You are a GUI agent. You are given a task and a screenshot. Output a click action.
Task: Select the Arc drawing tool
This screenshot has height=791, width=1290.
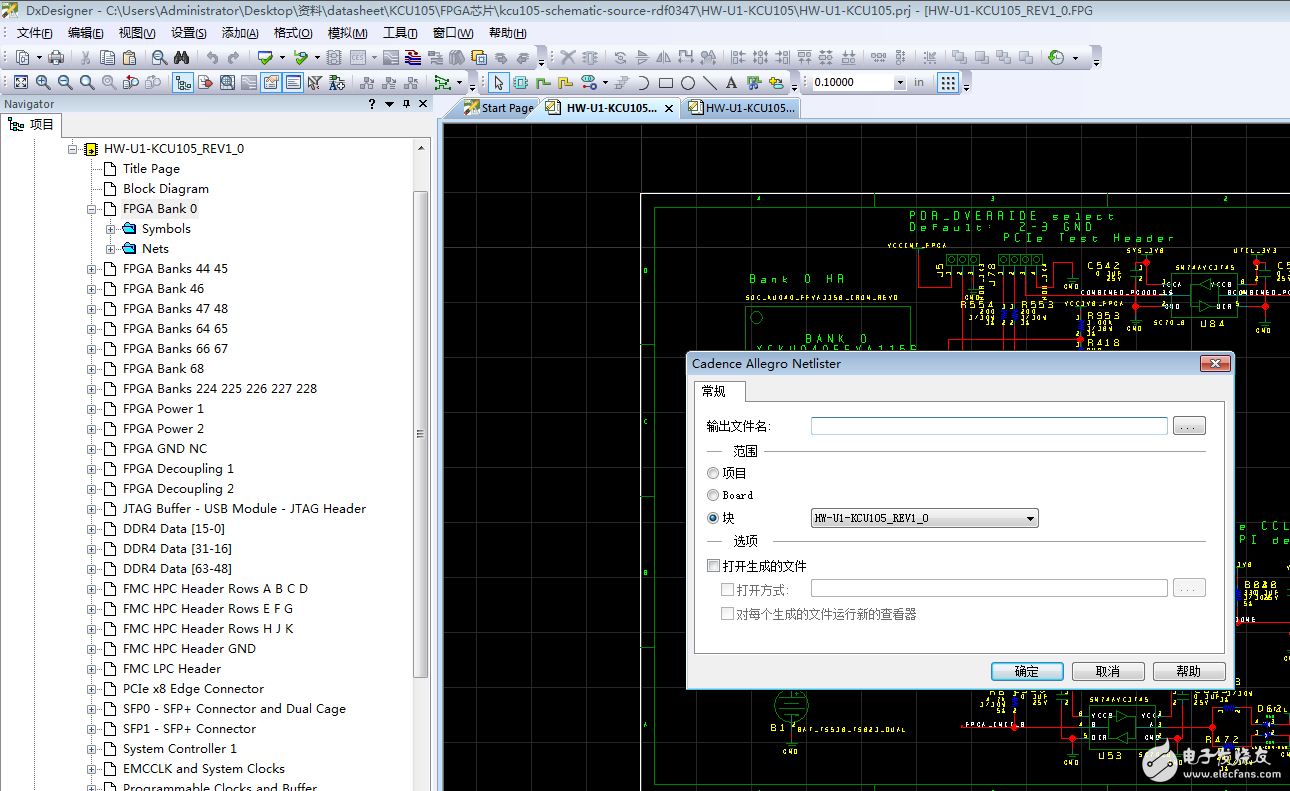pos(644,82)
